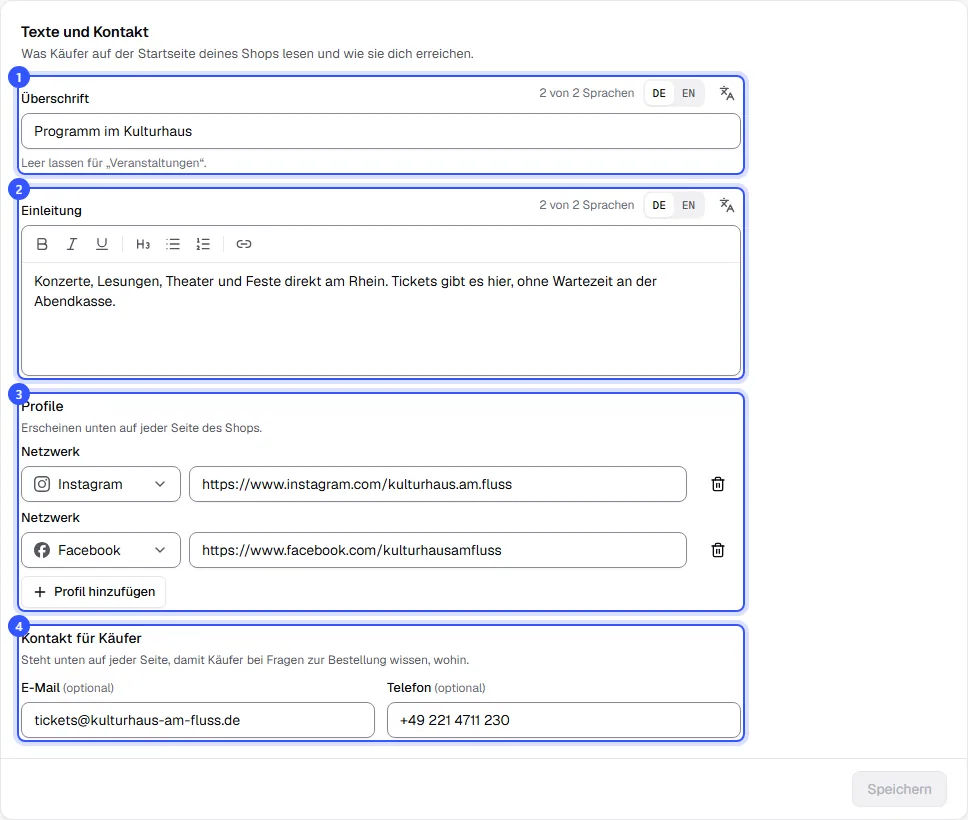Delete the Facebook profile row

click(718, 550)
